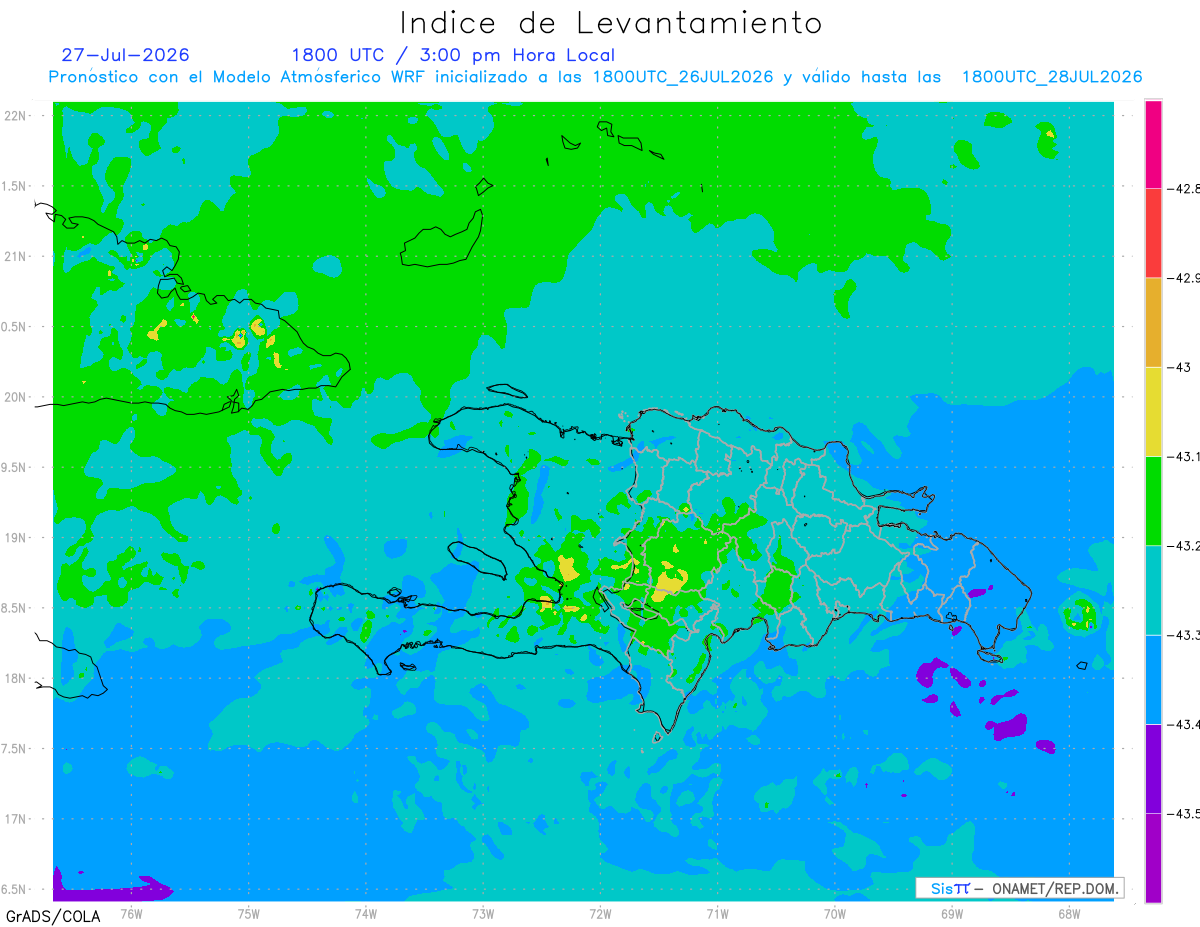
Task: Click longitude label '69W'
Action: [x=952, y=912]
